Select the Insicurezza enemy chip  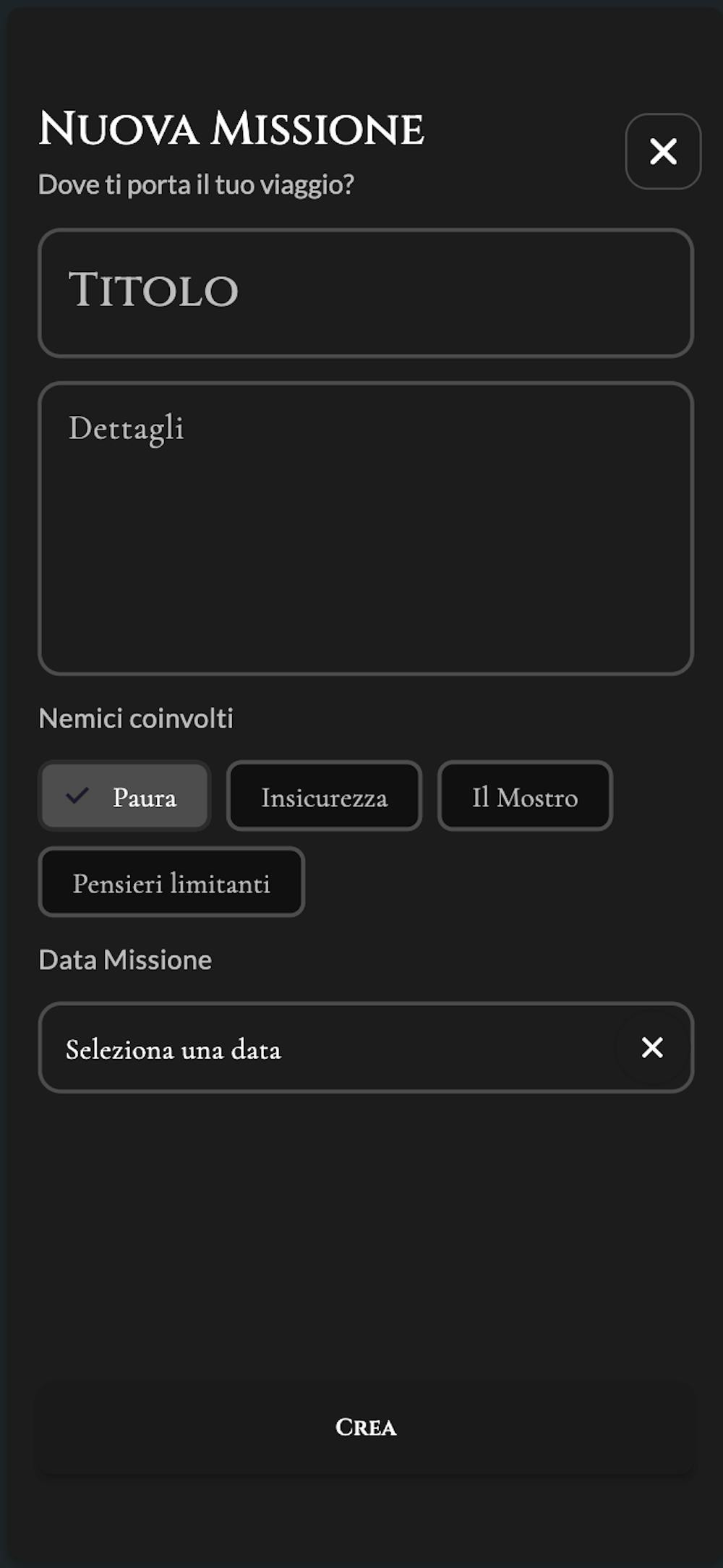(x=324, y=796)
